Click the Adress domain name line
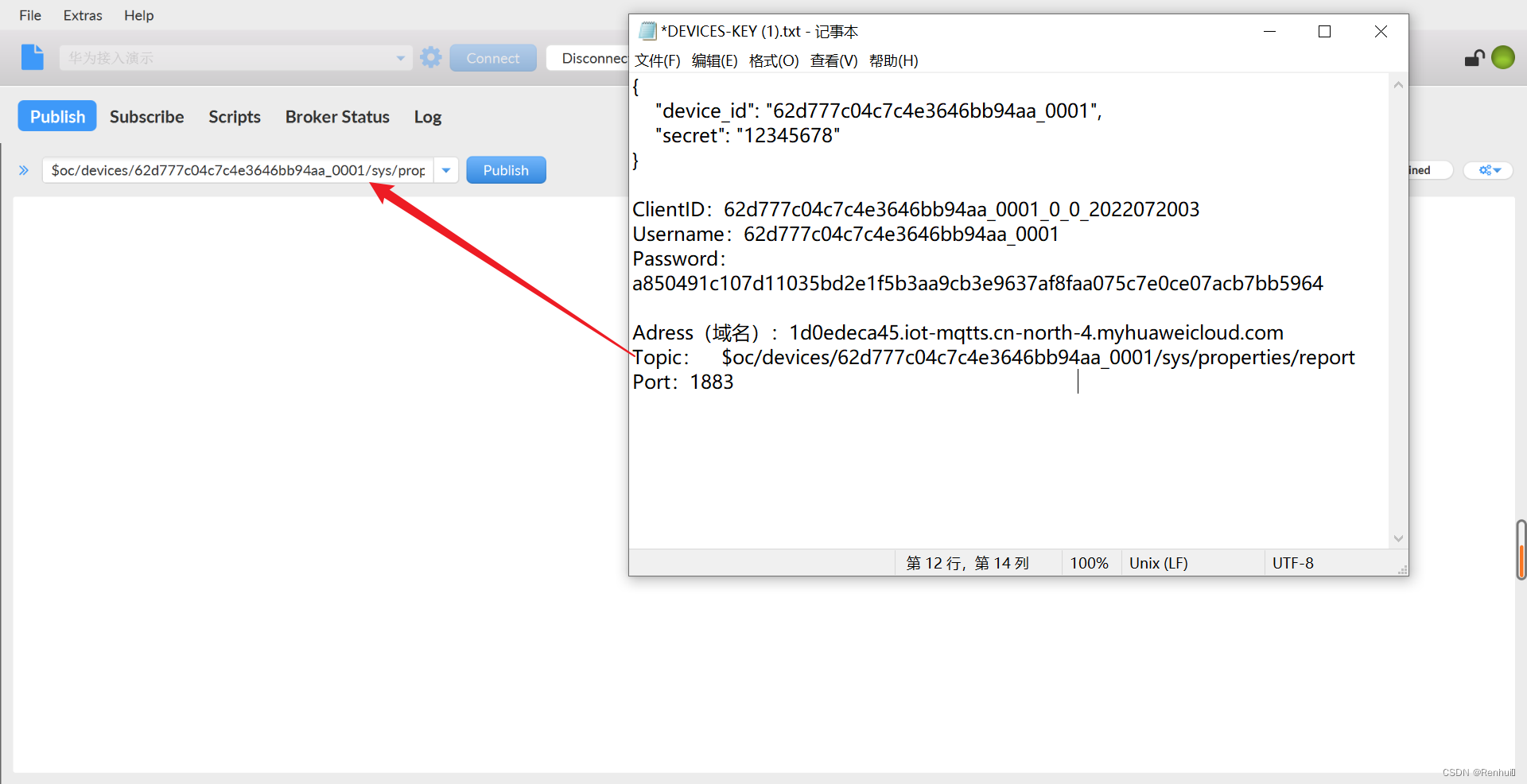The image size is (1527, 784). coord(958,332)
